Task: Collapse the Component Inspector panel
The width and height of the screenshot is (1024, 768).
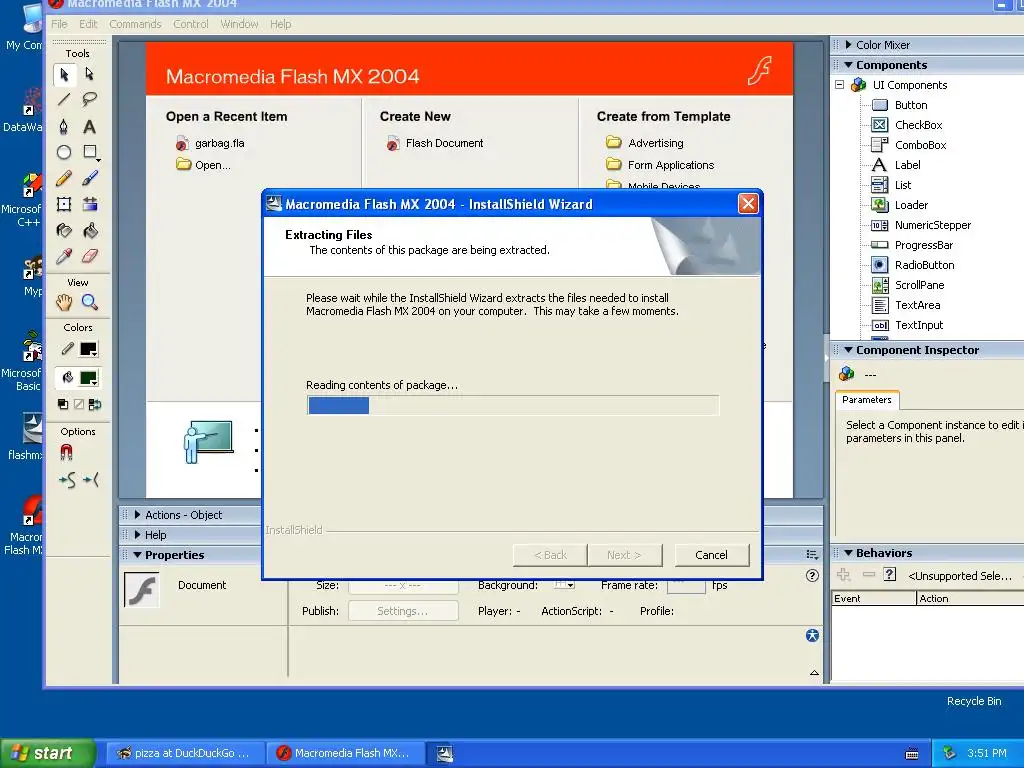Action: pyautogui.click(x=848, y=350)
